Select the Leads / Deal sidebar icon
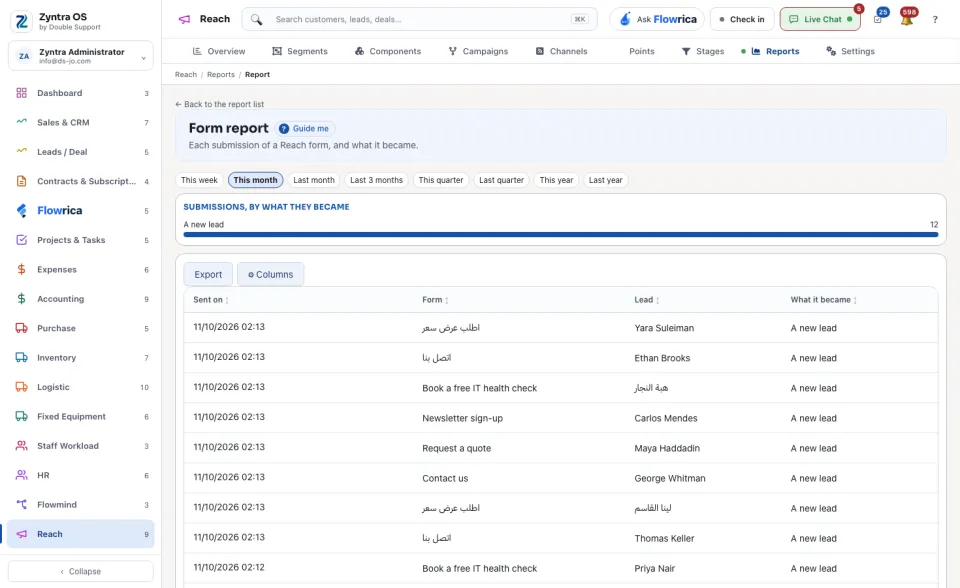 point(21,151)
